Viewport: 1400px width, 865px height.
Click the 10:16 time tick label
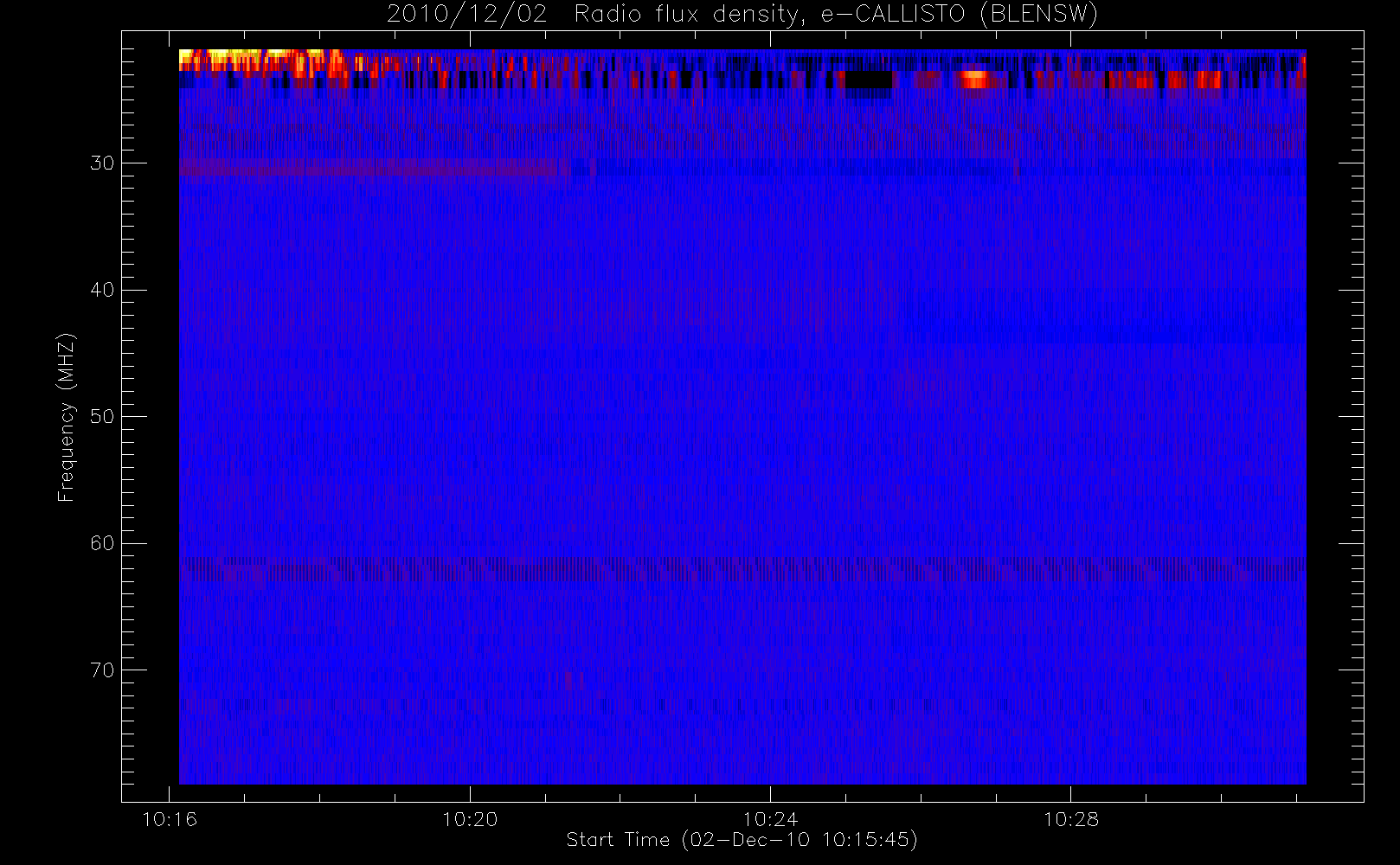170,819
